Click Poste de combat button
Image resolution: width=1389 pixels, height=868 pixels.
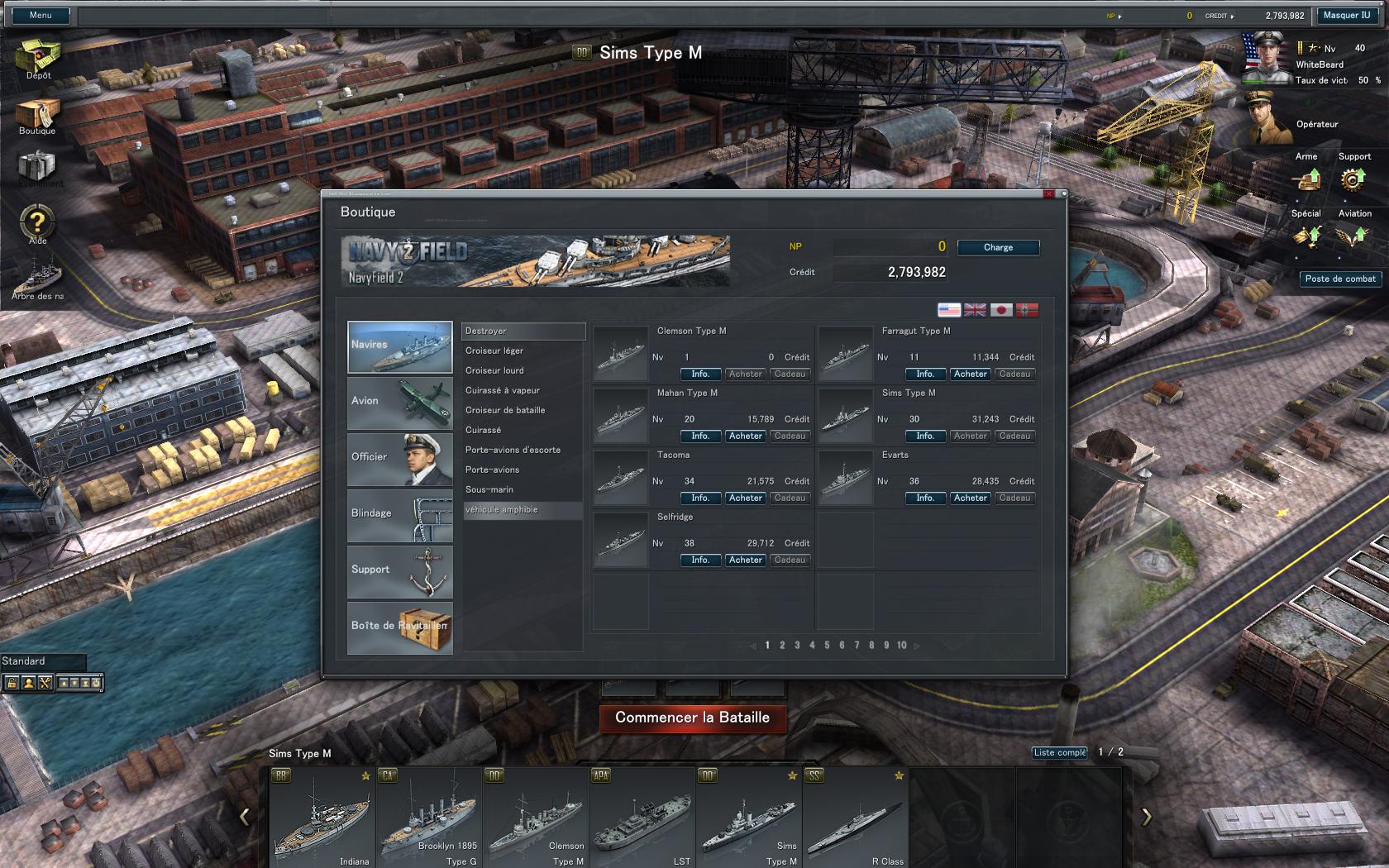[1340, 279]
